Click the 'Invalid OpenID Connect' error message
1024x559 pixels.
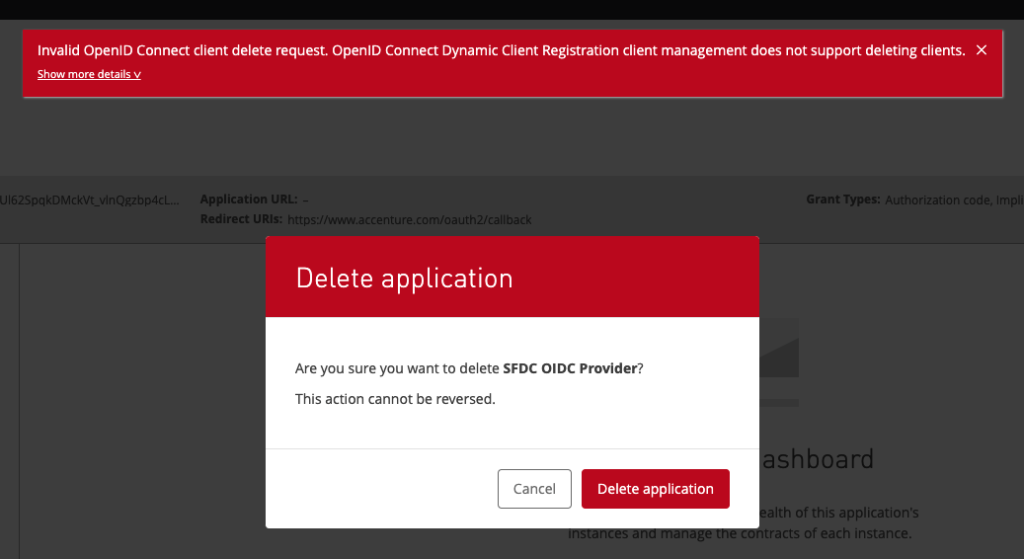tap(500, 50)
